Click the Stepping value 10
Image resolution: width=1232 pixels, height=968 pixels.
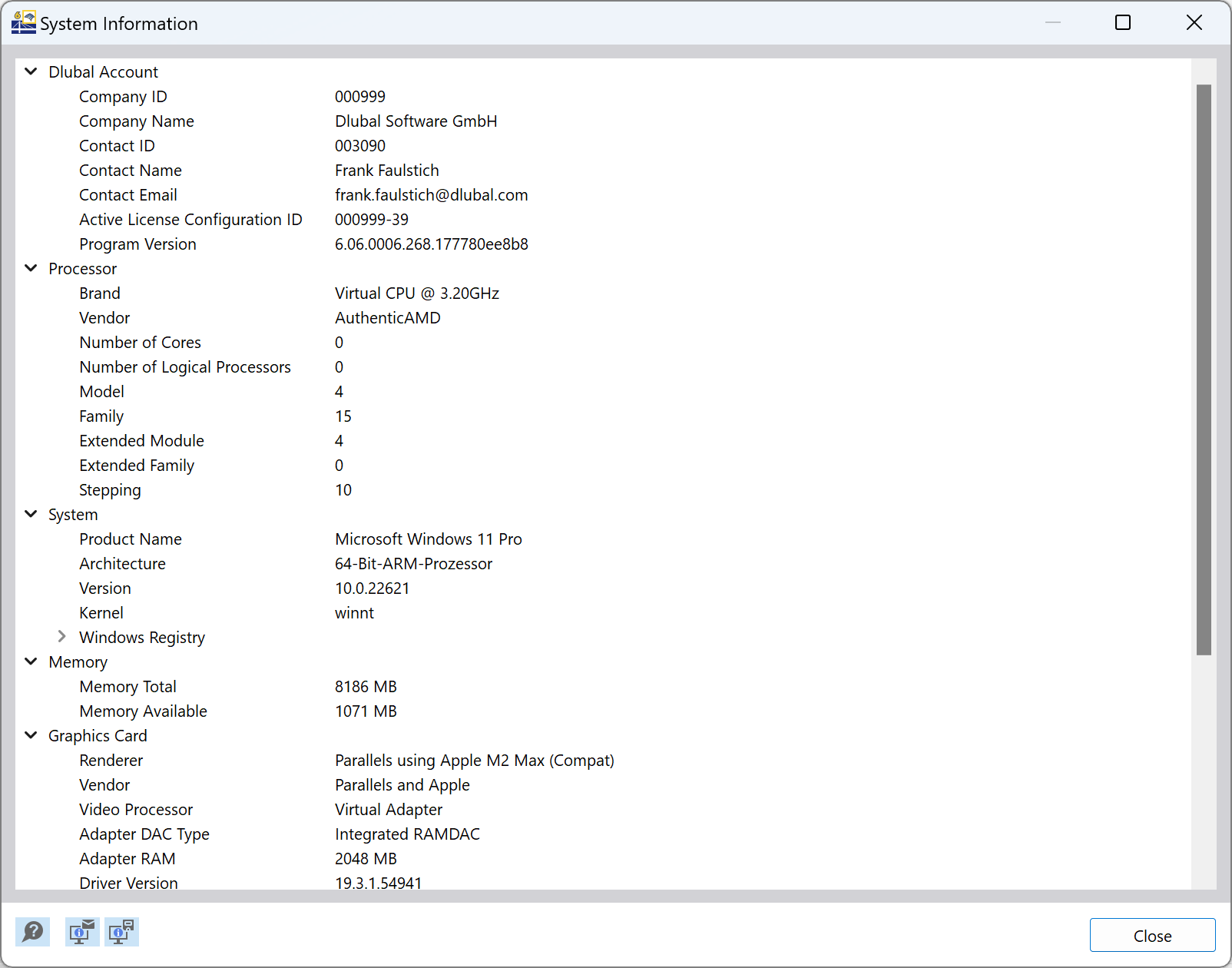point(343,489)
